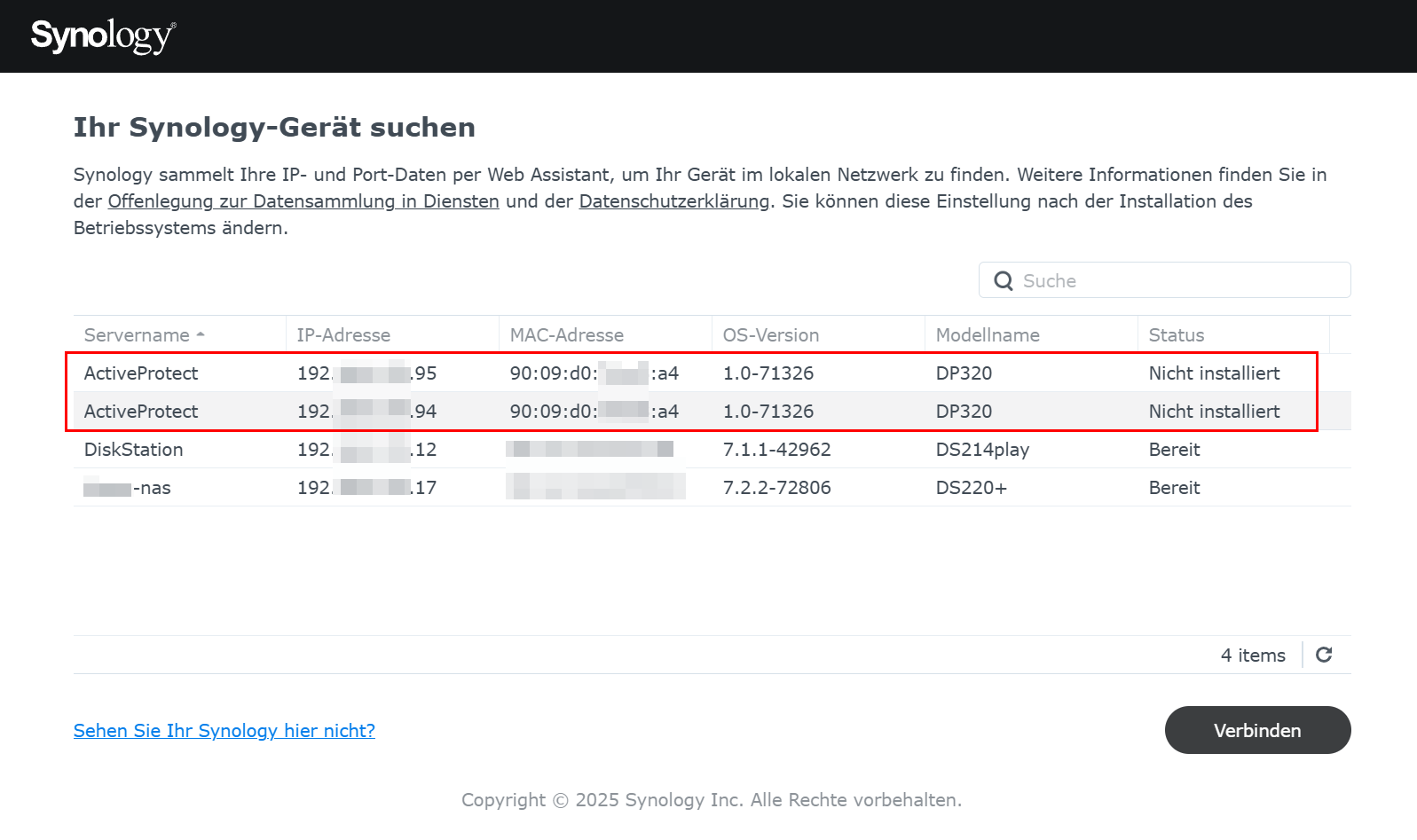Click the OS-Version column header

(x=818, y=335)
